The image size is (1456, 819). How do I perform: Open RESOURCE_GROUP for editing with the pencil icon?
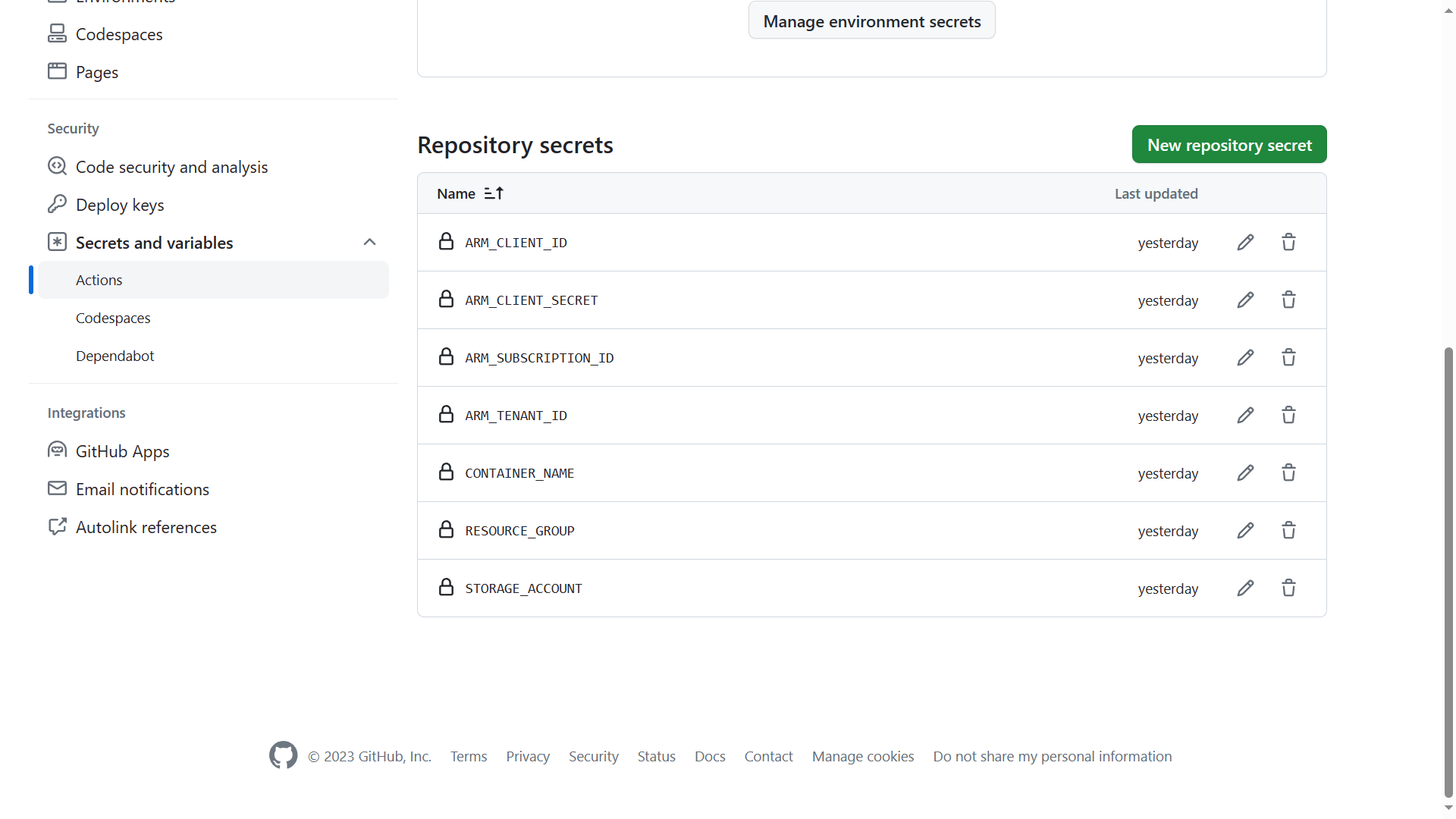1245,530
